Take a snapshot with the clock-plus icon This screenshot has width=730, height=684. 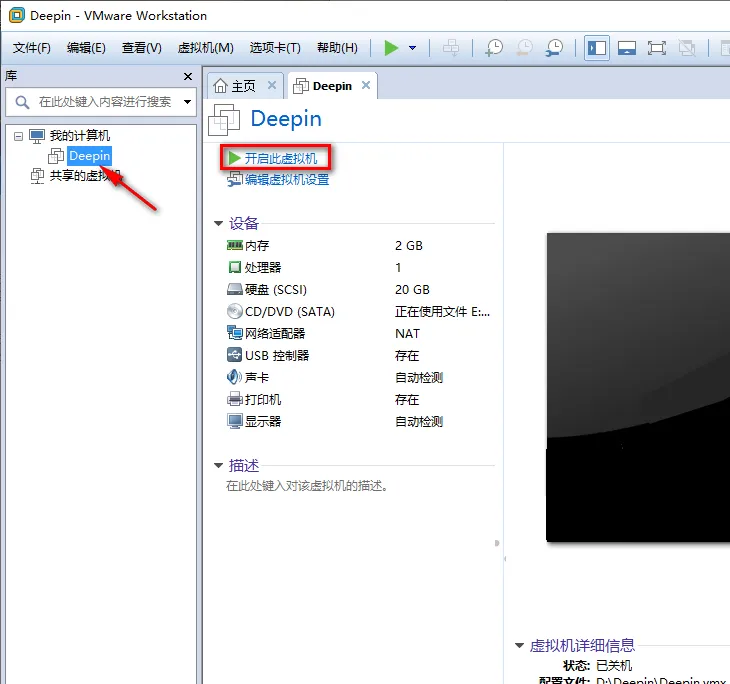pyautogui.click(x=493, y=47)
